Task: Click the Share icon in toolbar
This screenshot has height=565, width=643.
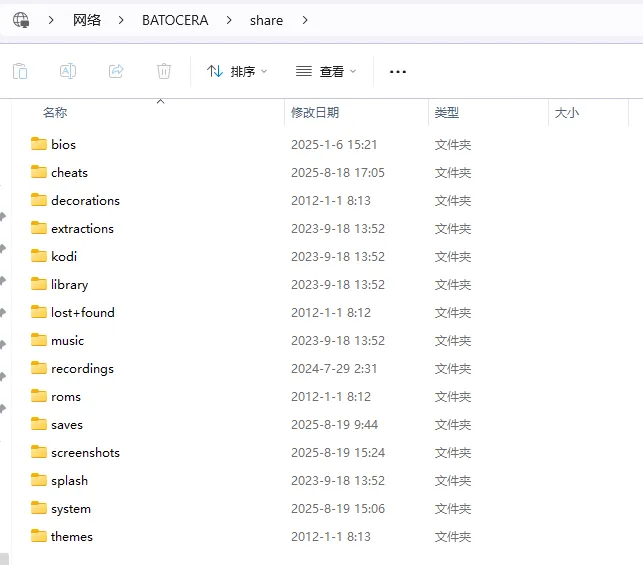Action: (x=116, y=71)
